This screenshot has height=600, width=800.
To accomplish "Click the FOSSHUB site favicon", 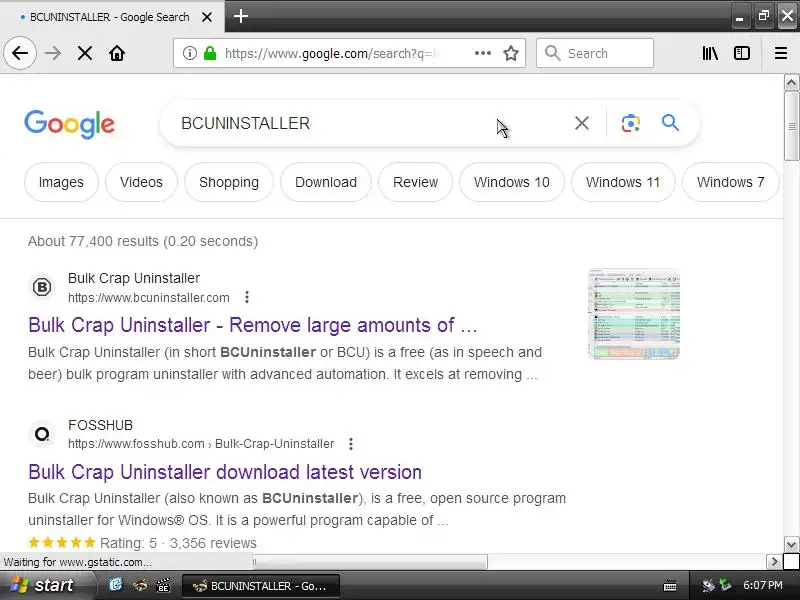I will pos(42,434).
